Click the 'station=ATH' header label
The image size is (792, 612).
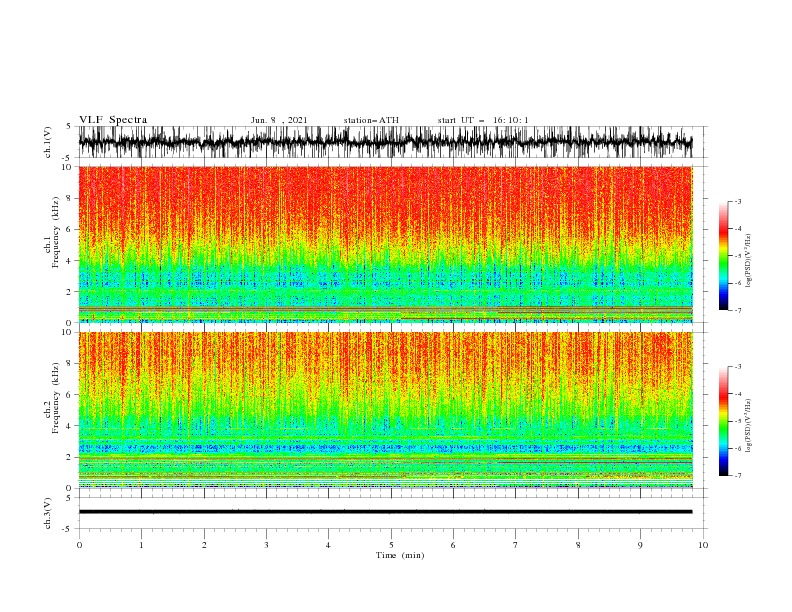pyautogui.click(x=371, y=120)
